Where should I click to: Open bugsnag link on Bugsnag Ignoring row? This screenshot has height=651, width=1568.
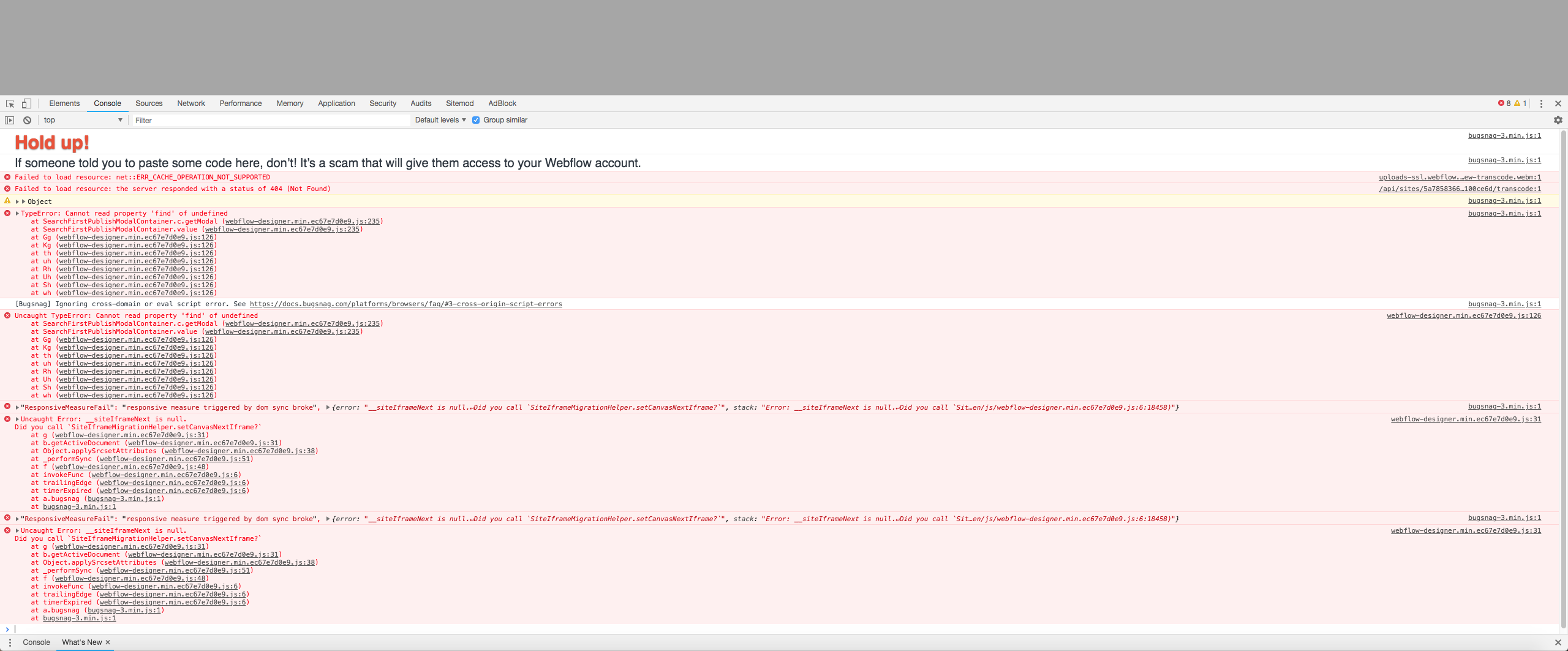click(1504, 304)
